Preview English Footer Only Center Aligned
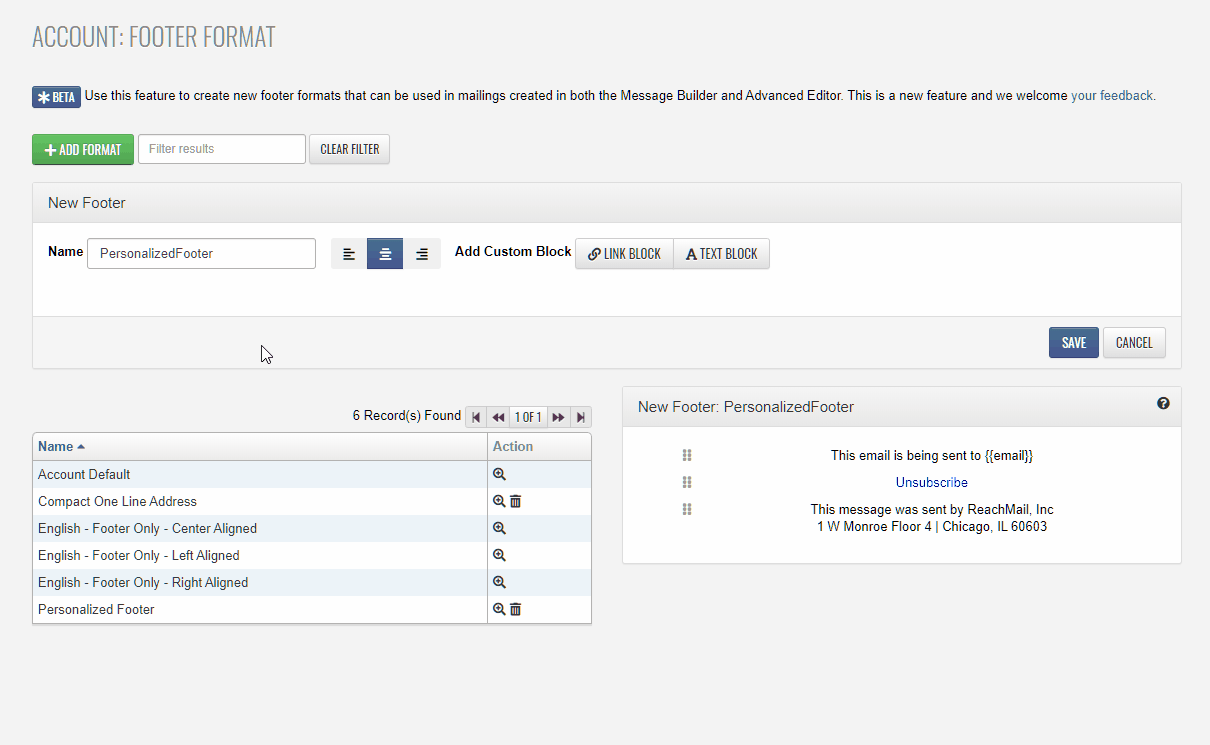 coord(499,529)
